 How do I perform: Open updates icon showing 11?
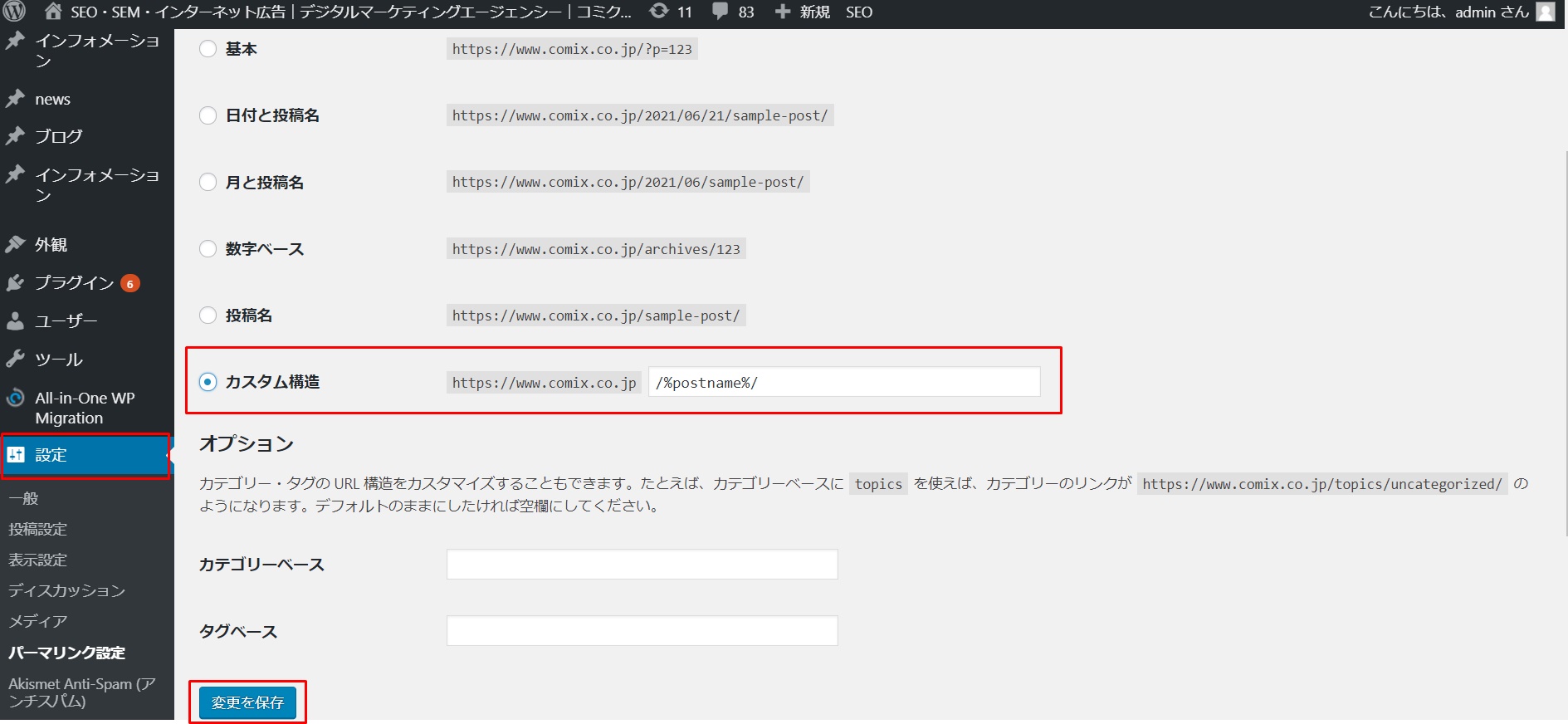(x=658, y=12)
